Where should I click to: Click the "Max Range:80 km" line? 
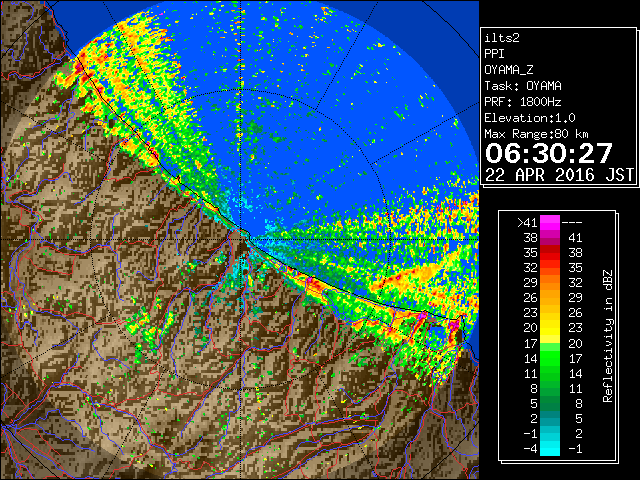[536, 134]
